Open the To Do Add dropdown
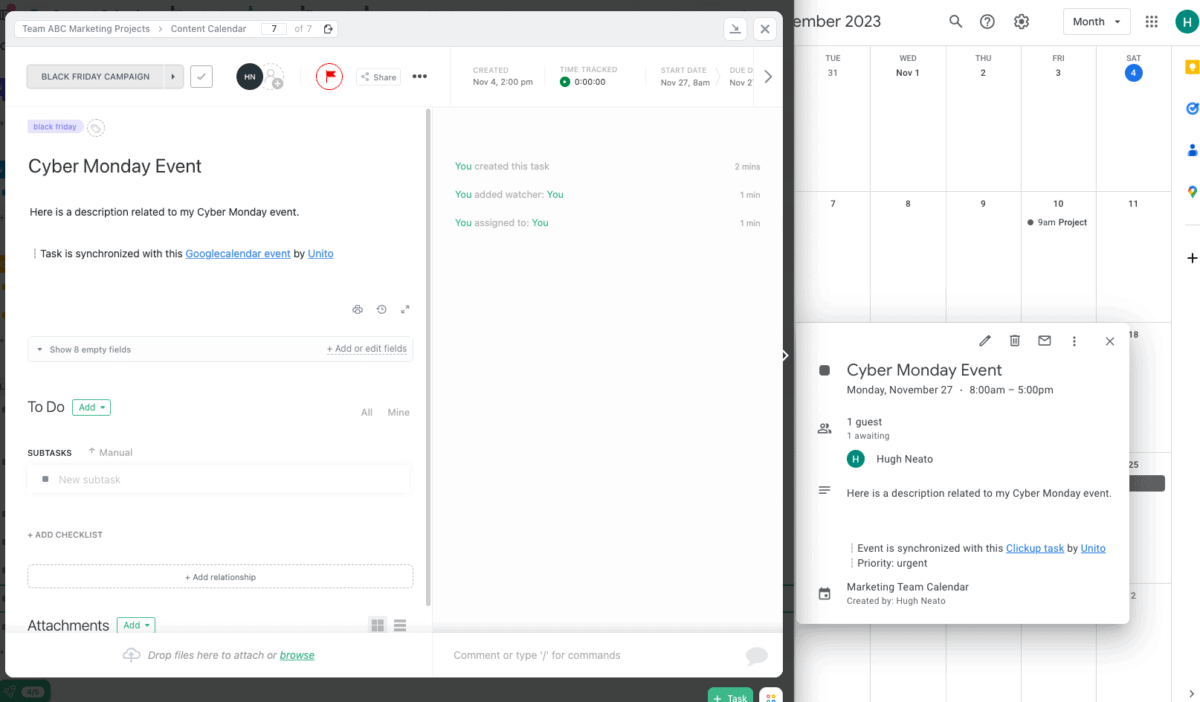Screen dimensions: 1200x702 click(91, 407)
